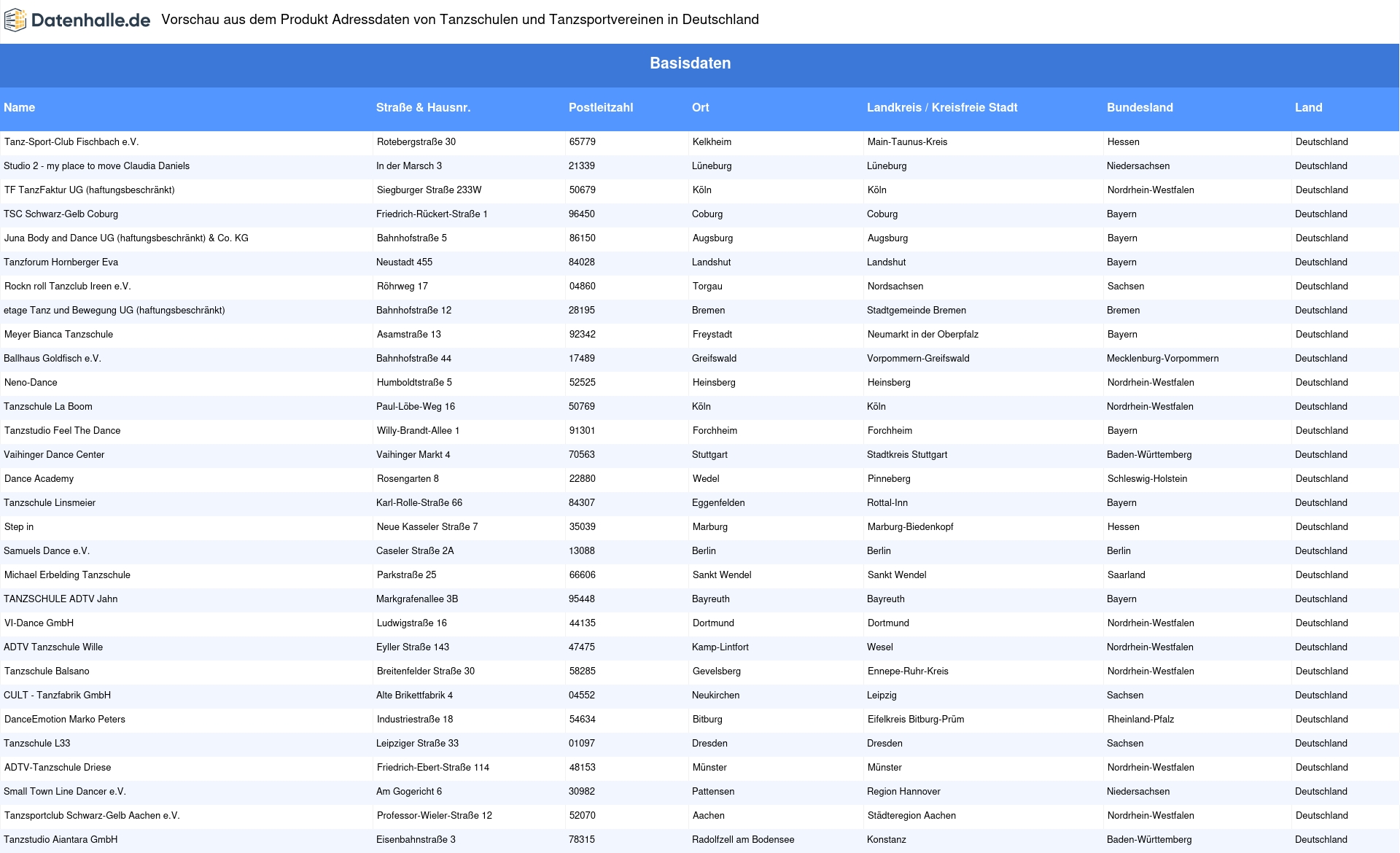Screen dimensions: 1400x853
Task: Click the Landkreis / Kreisfreie Stadt header
Action: coord(942,107)
